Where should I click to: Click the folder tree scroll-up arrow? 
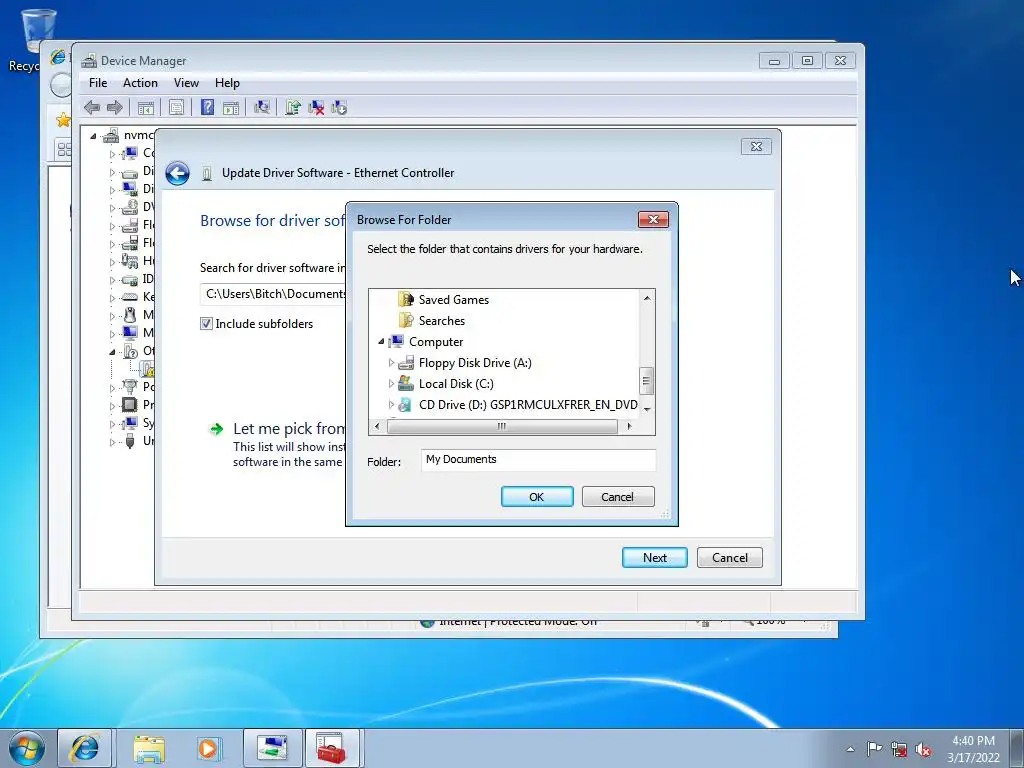pos(647,298)
